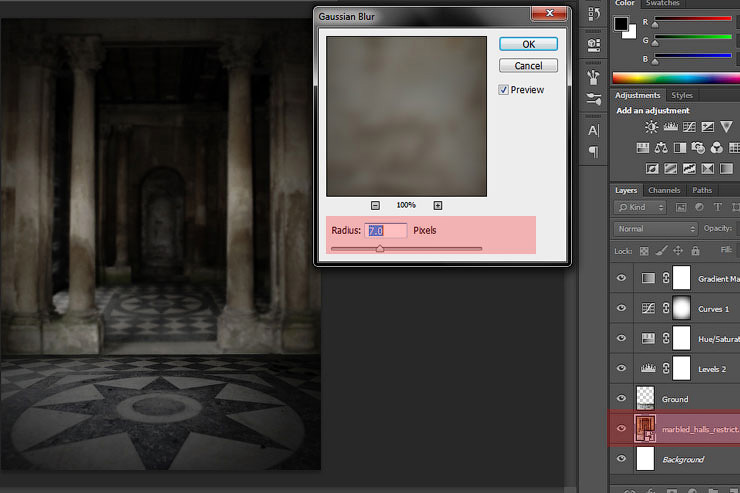
Task: Click the zoom out minus button in preview
Action: (x=375, y=205)
